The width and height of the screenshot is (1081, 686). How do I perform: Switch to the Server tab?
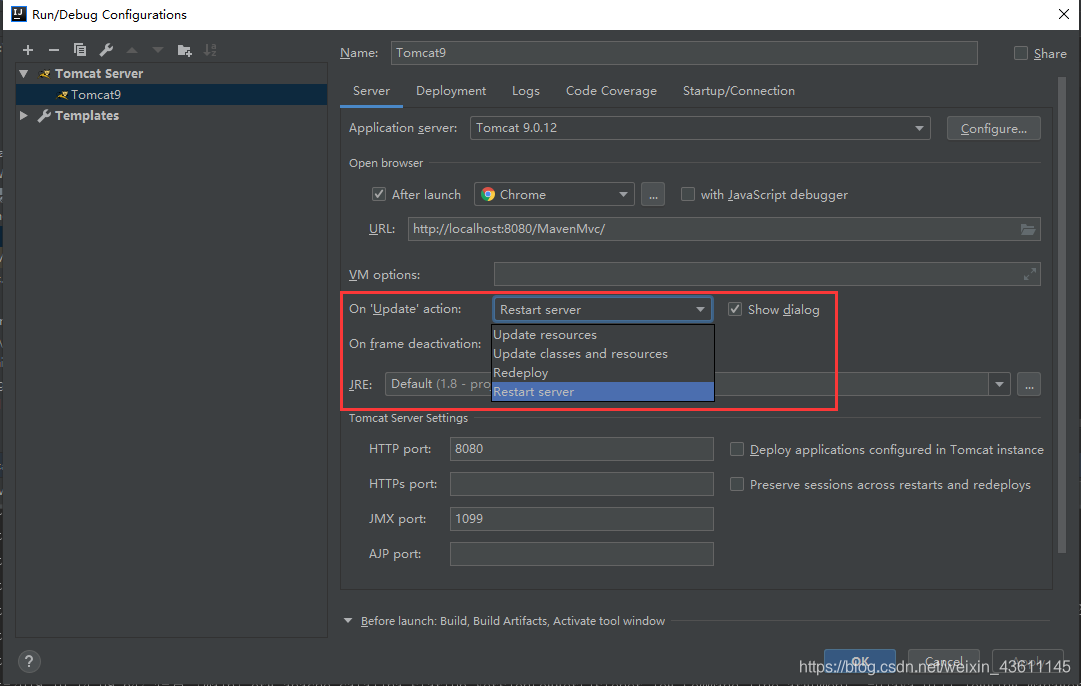(x=371, y=91)
